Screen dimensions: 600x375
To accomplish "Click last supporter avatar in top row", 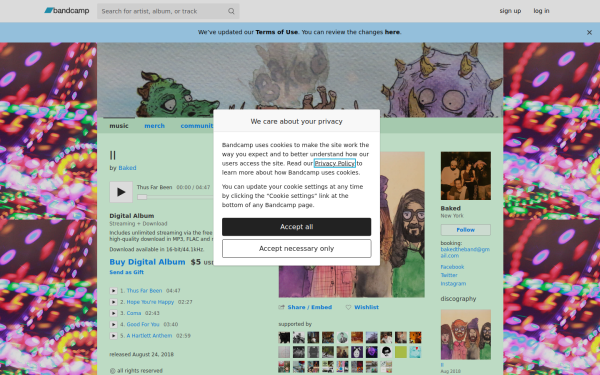I will pyautogui.click(x=415, y=338).
